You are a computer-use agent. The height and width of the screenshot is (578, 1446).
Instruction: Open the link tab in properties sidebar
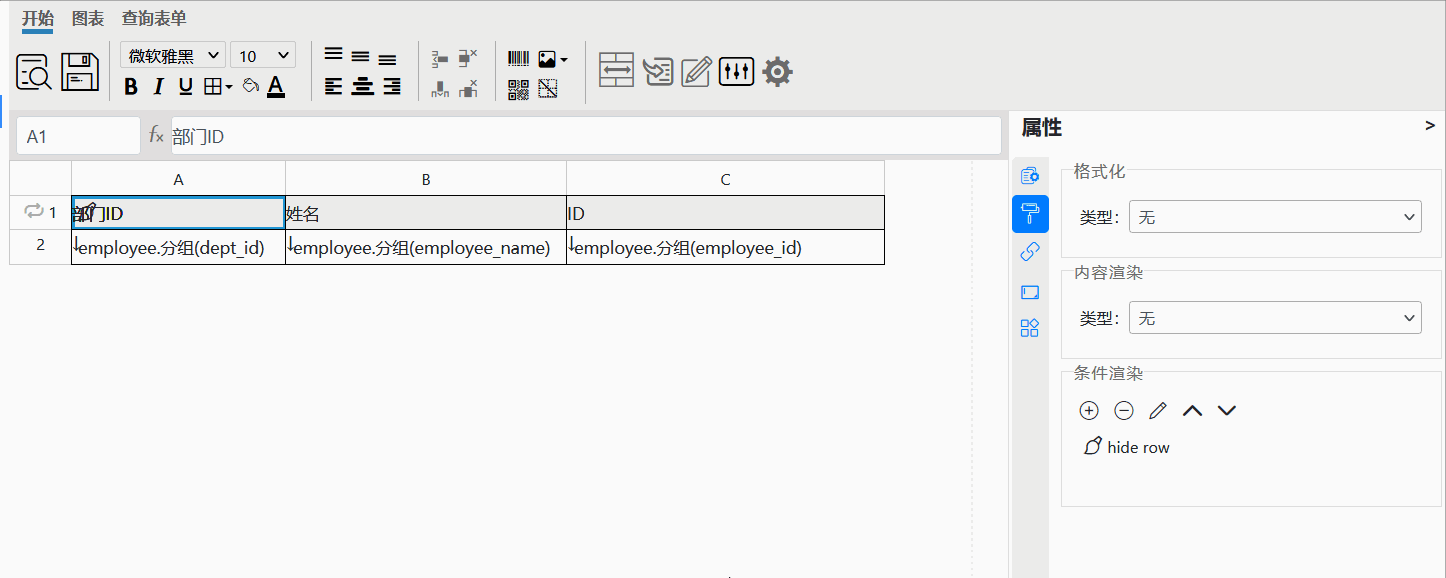coord(1030,253)
